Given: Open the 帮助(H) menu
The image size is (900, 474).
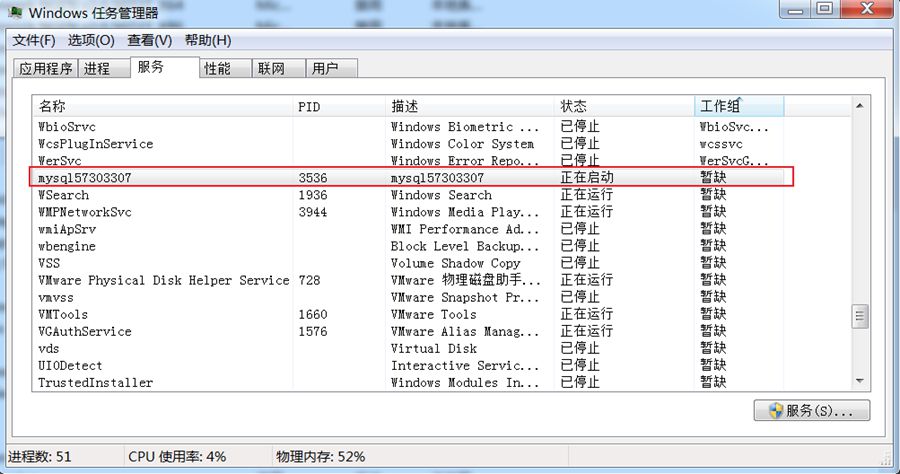Looking at the screenshot, I should click(x=207, y=40).
